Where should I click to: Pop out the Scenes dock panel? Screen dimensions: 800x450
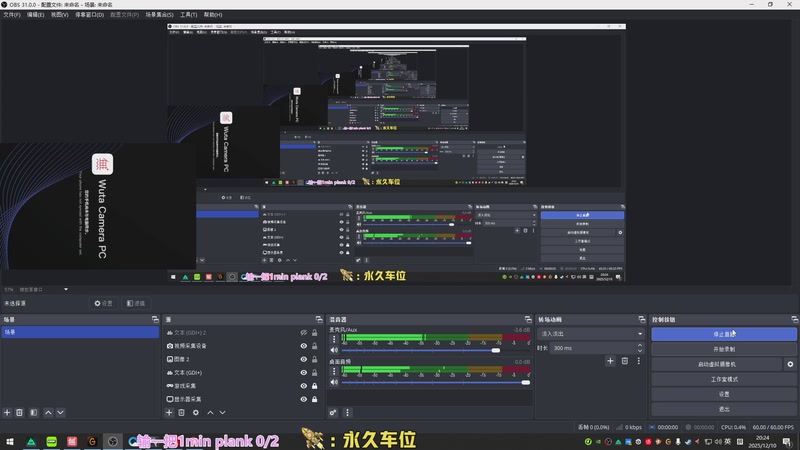[155, 319]
